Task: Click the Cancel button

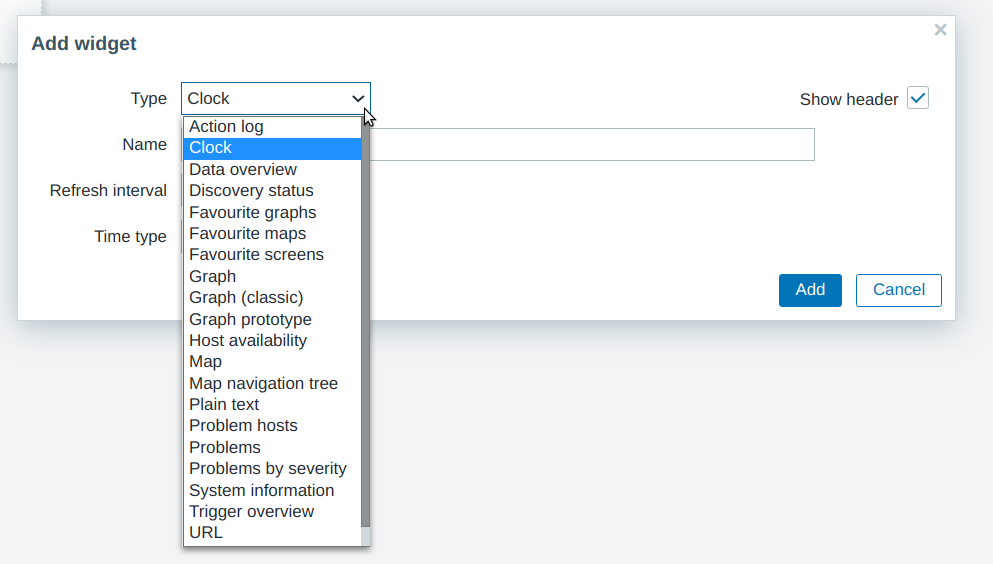Action: coord(898,290)
